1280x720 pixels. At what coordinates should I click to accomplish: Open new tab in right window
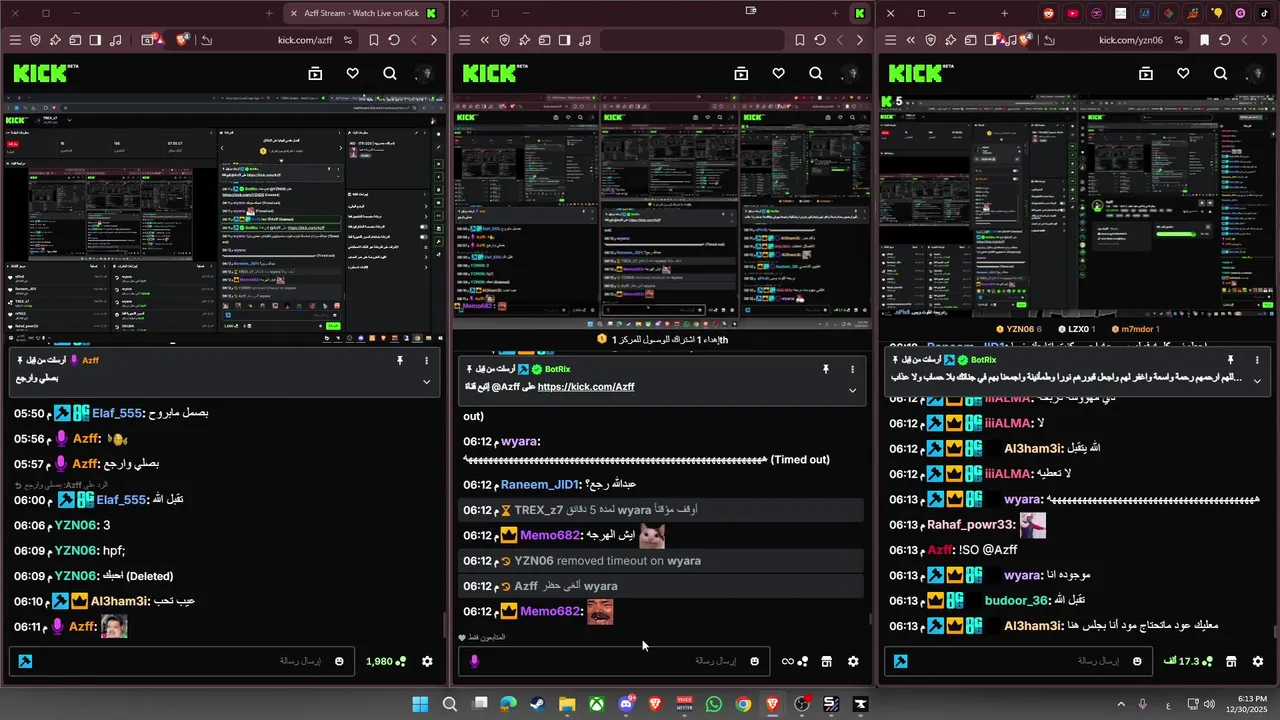point(1005,13)
